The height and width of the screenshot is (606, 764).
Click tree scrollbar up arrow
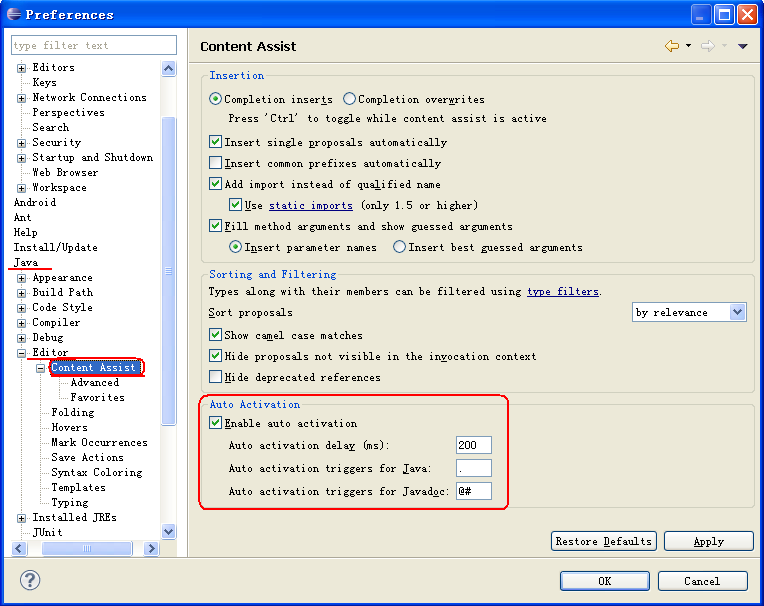tap(169, 68)
